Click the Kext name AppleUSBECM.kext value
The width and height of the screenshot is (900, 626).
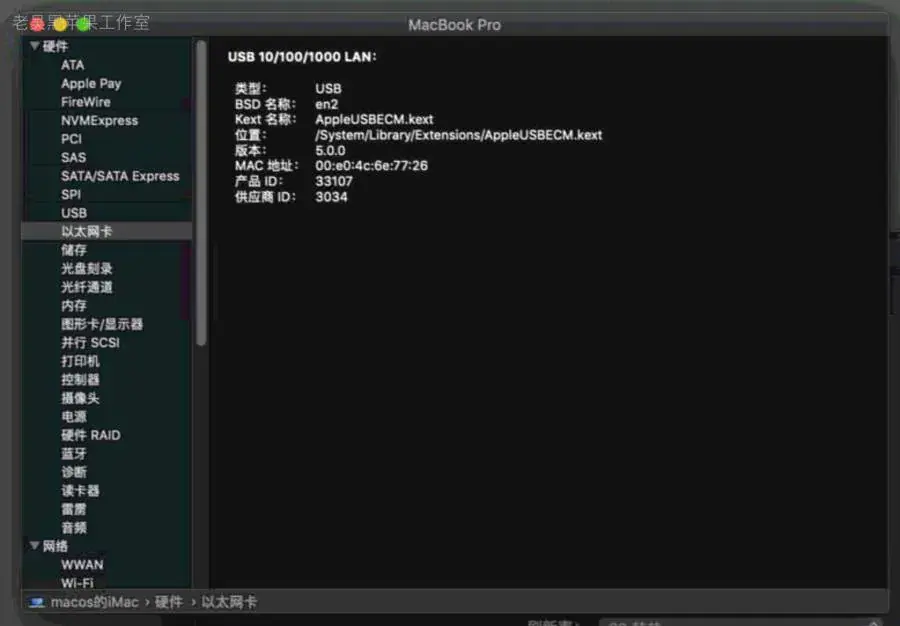(374, 119)
